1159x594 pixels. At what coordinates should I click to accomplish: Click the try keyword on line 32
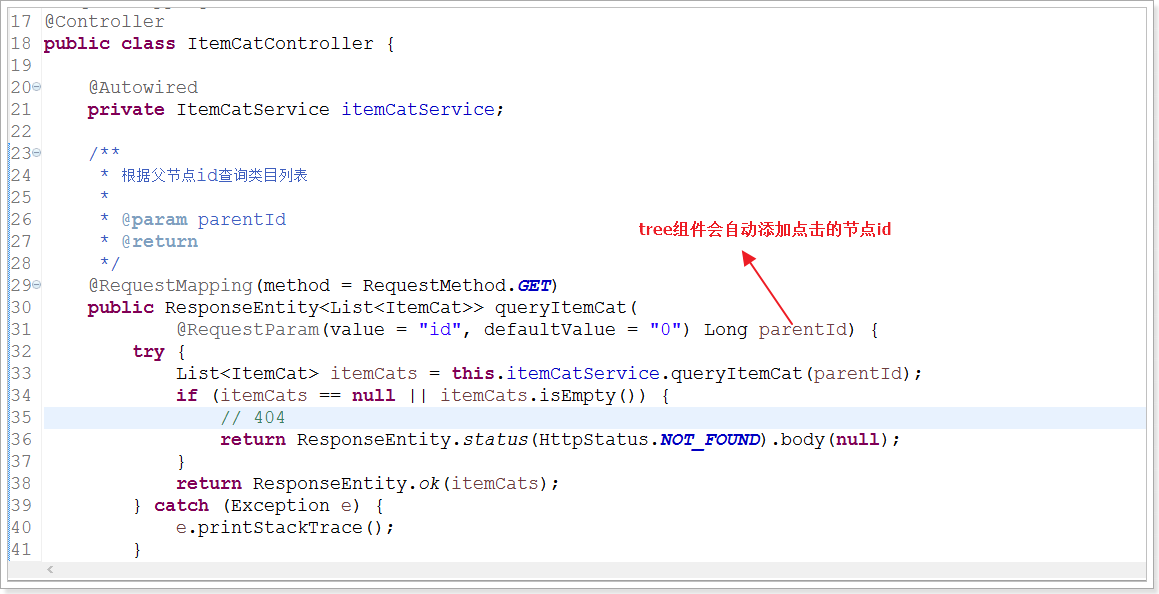coord(149,352)
